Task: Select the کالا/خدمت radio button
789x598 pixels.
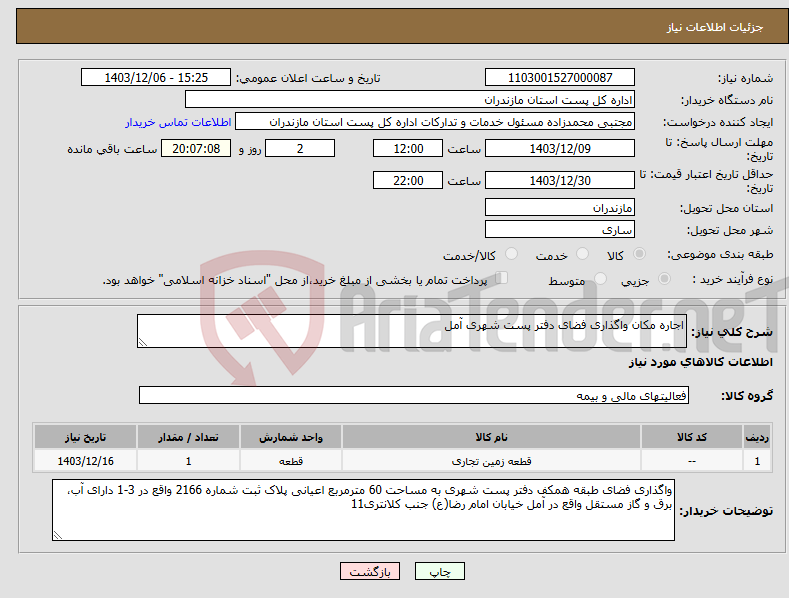Action: pyautogui.click(x=511, y=254)
